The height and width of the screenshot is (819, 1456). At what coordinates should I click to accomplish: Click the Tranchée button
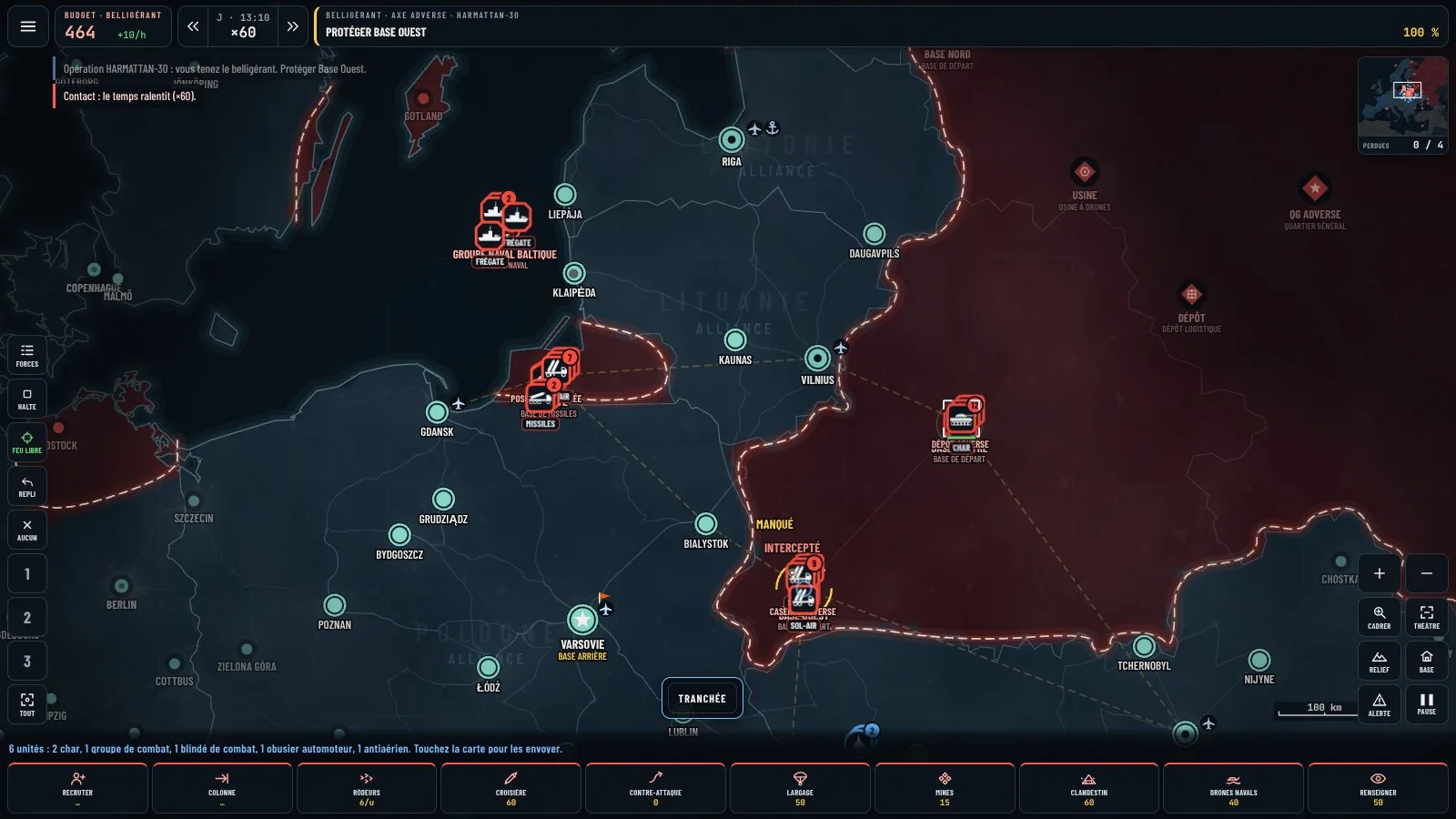point(703,699)
